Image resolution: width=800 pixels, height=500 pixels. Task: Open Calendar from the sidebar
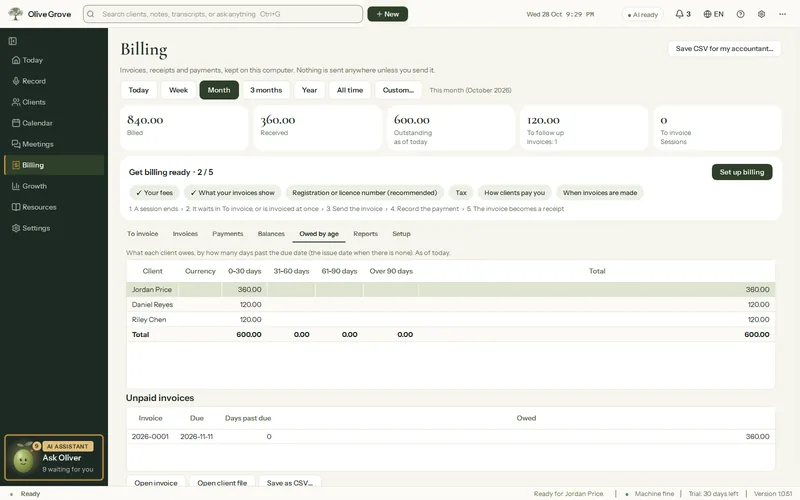coord(54,123)
